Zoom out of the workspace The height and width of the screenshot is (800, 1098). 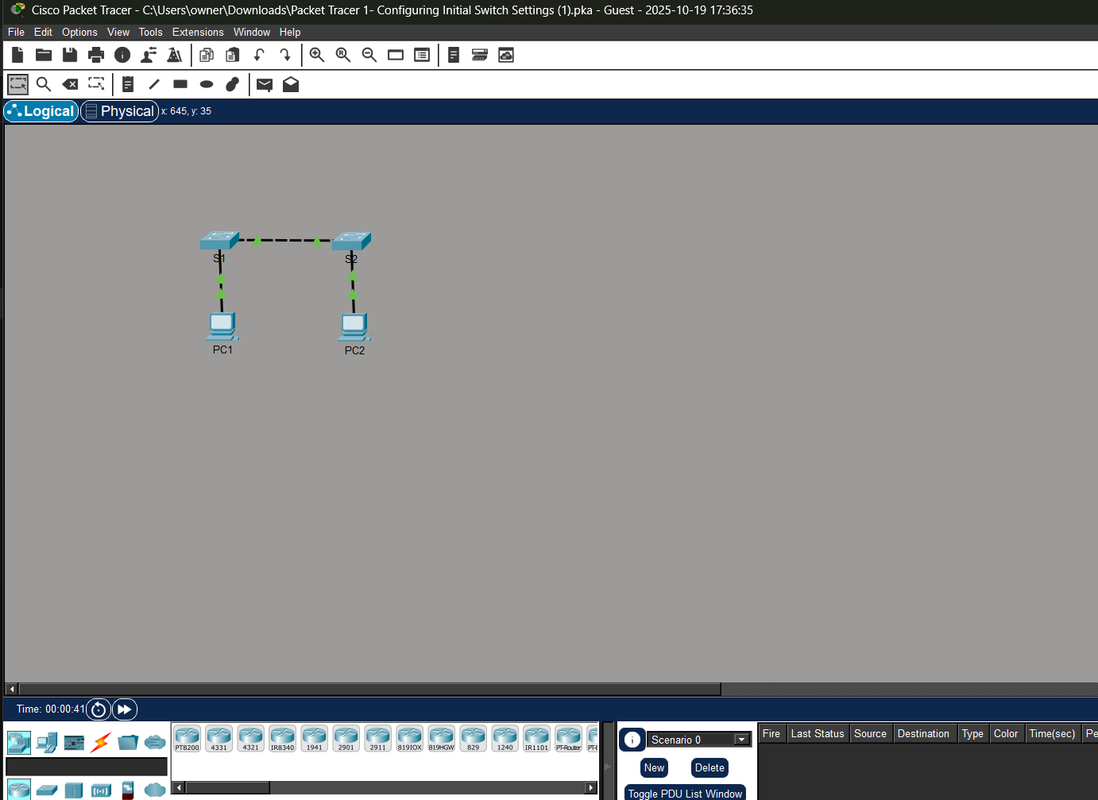tap(369, 55)
